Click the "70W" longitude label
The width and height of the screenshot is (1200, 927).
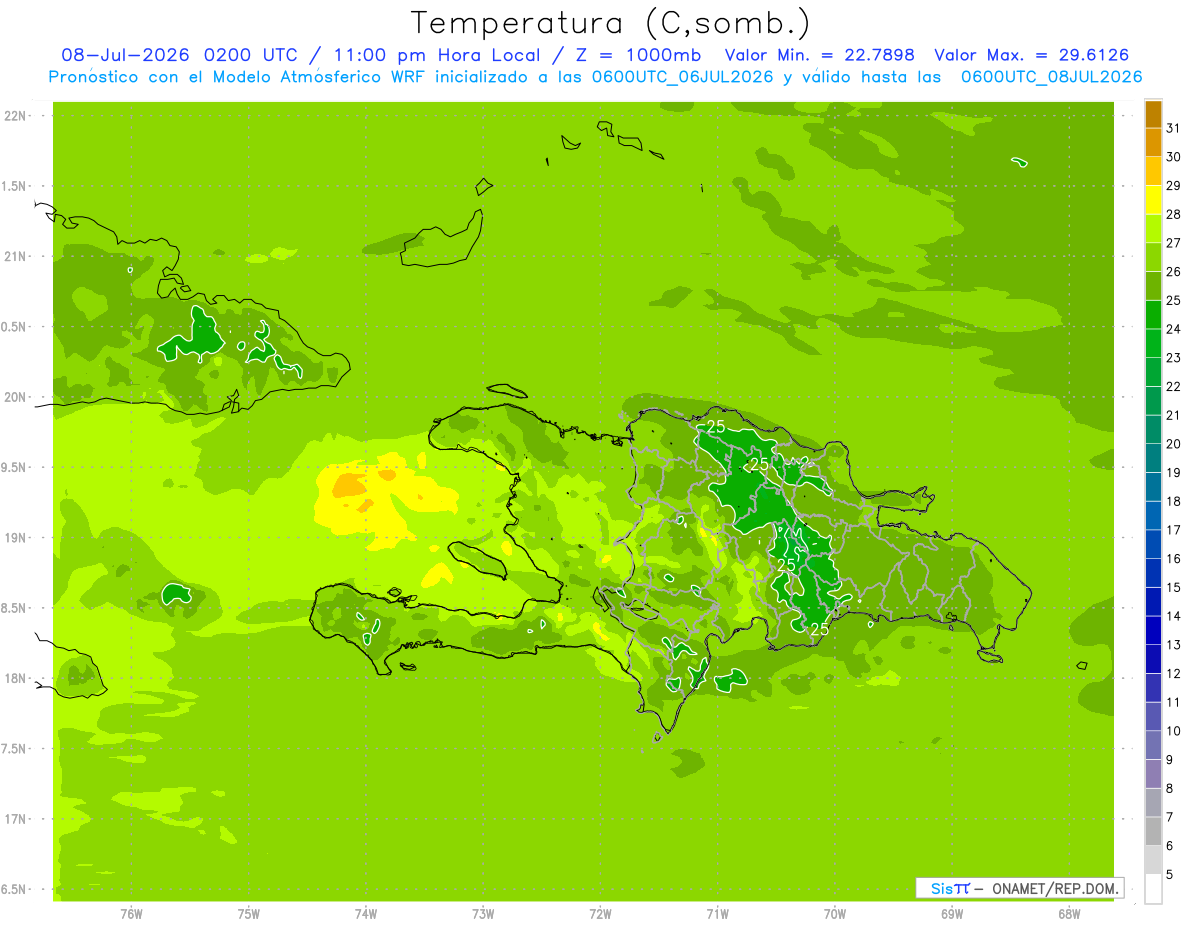coord(834,913)
